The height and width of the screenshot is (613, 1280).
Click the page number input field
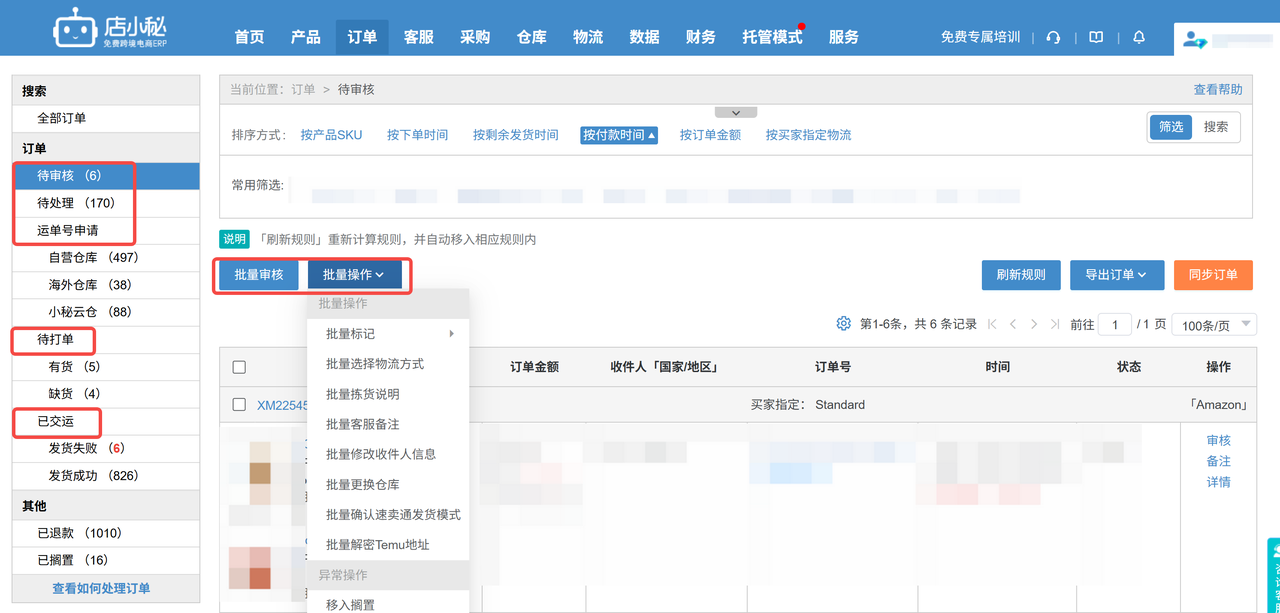click(x=1114, y=325)
